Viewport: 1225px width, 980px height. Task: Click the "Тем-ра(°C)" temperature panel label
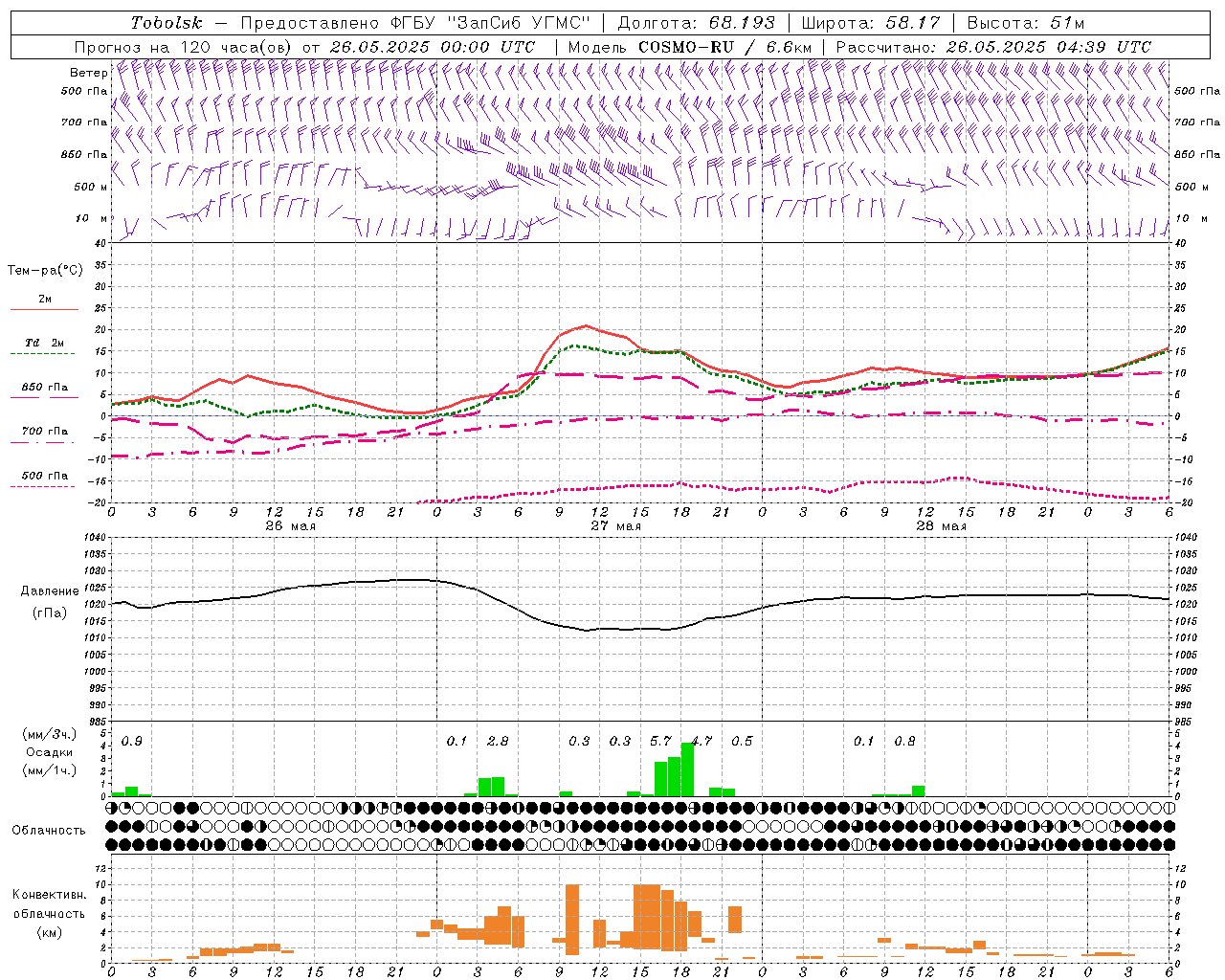click(45, 271)
